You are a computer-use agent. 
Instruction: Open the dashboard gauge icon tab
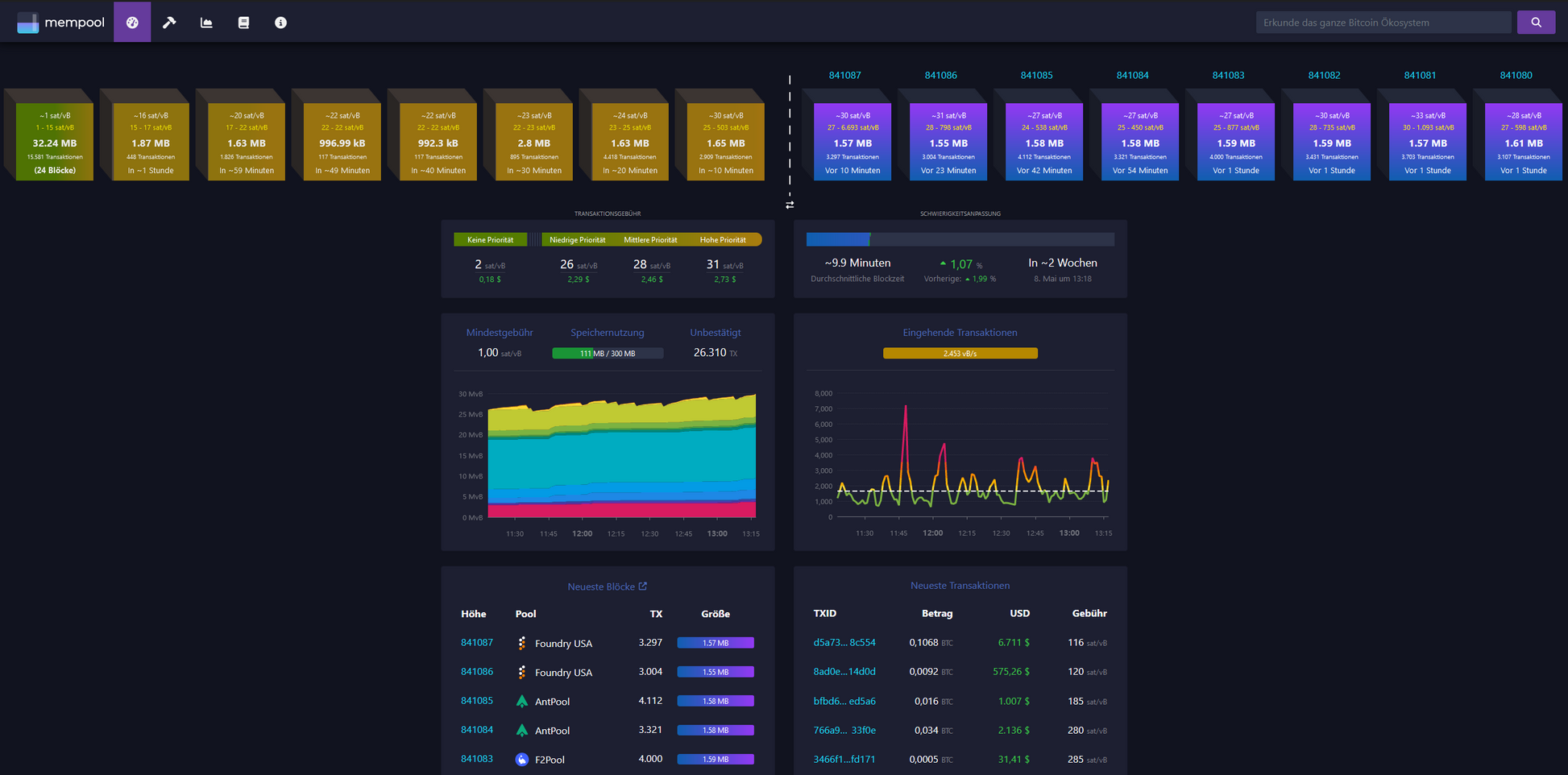(132, 23)
